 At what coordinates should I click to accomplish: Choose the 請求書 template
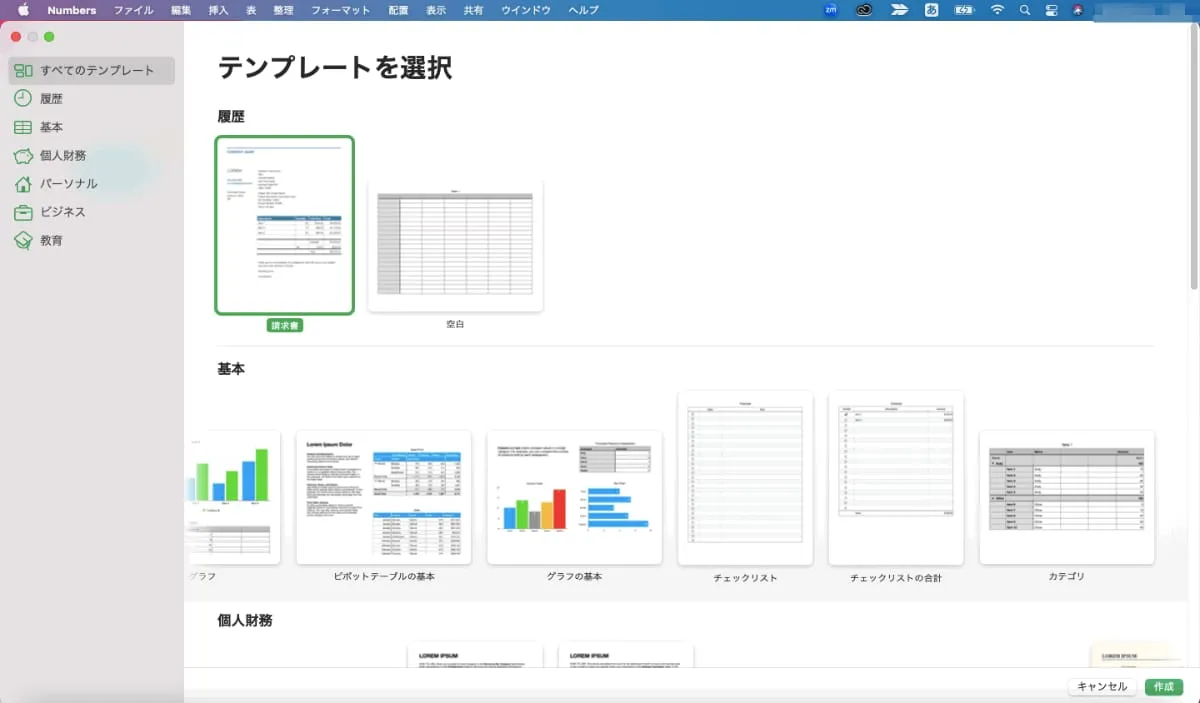[x=284, y=225]
